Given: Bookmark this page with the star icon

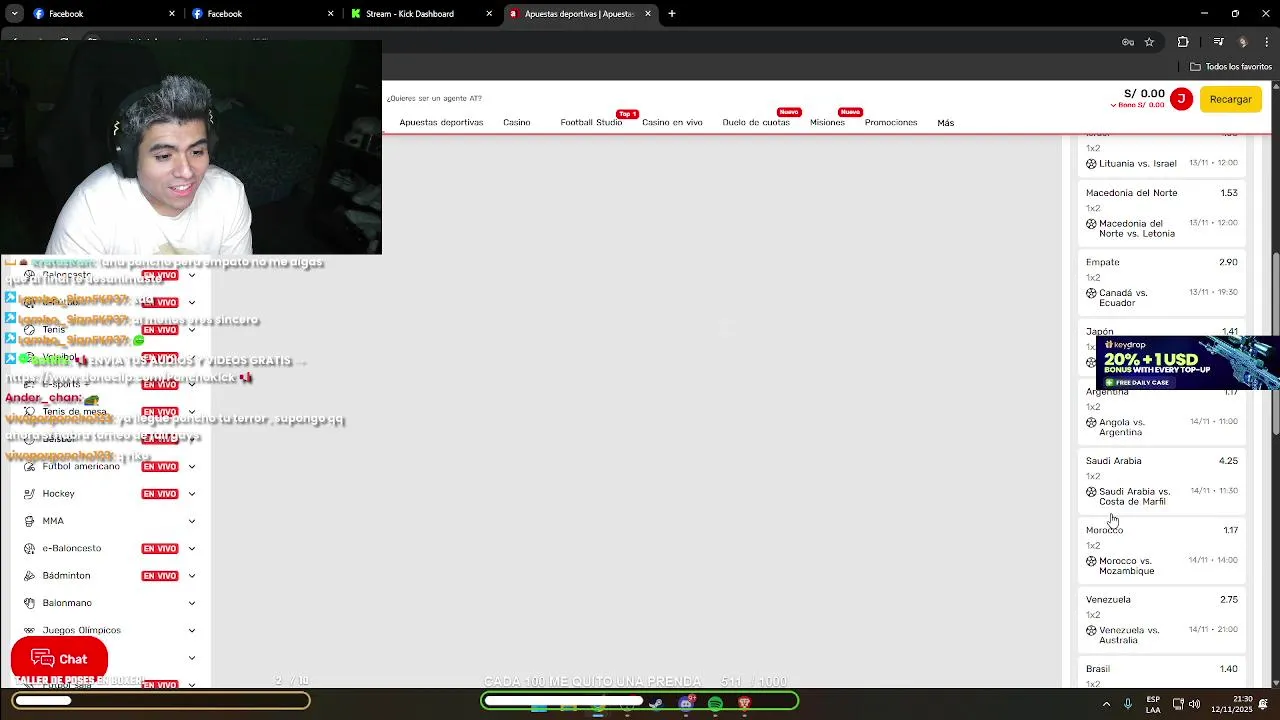Looking at the screenshot, I should [1149, 42].
